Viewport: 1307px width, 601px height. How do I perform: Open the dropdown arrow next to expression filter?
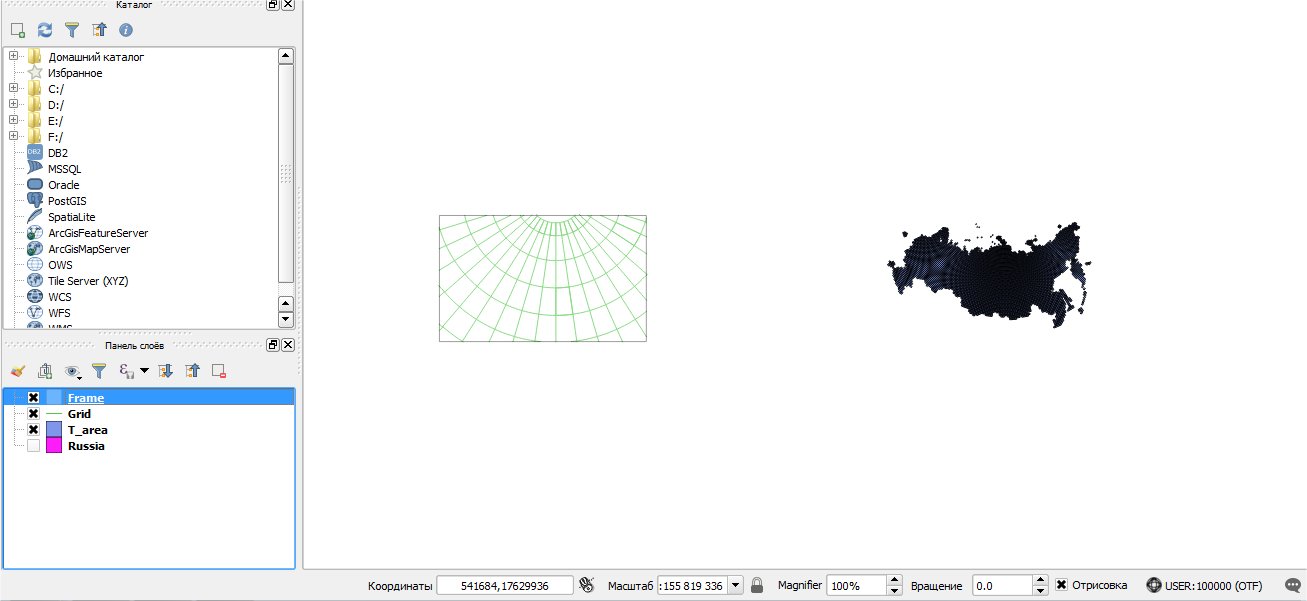click(144, 371)
